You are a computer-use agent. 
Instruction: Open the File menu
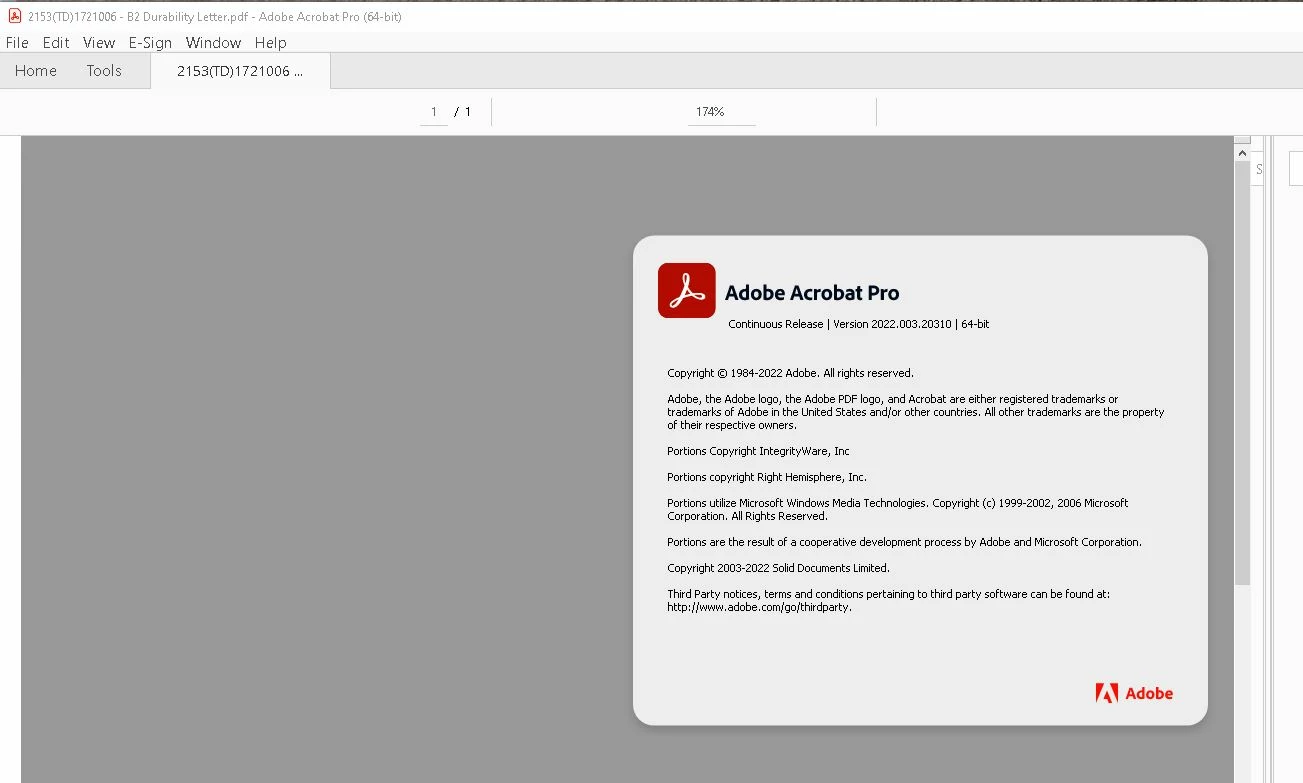(17, 43)
